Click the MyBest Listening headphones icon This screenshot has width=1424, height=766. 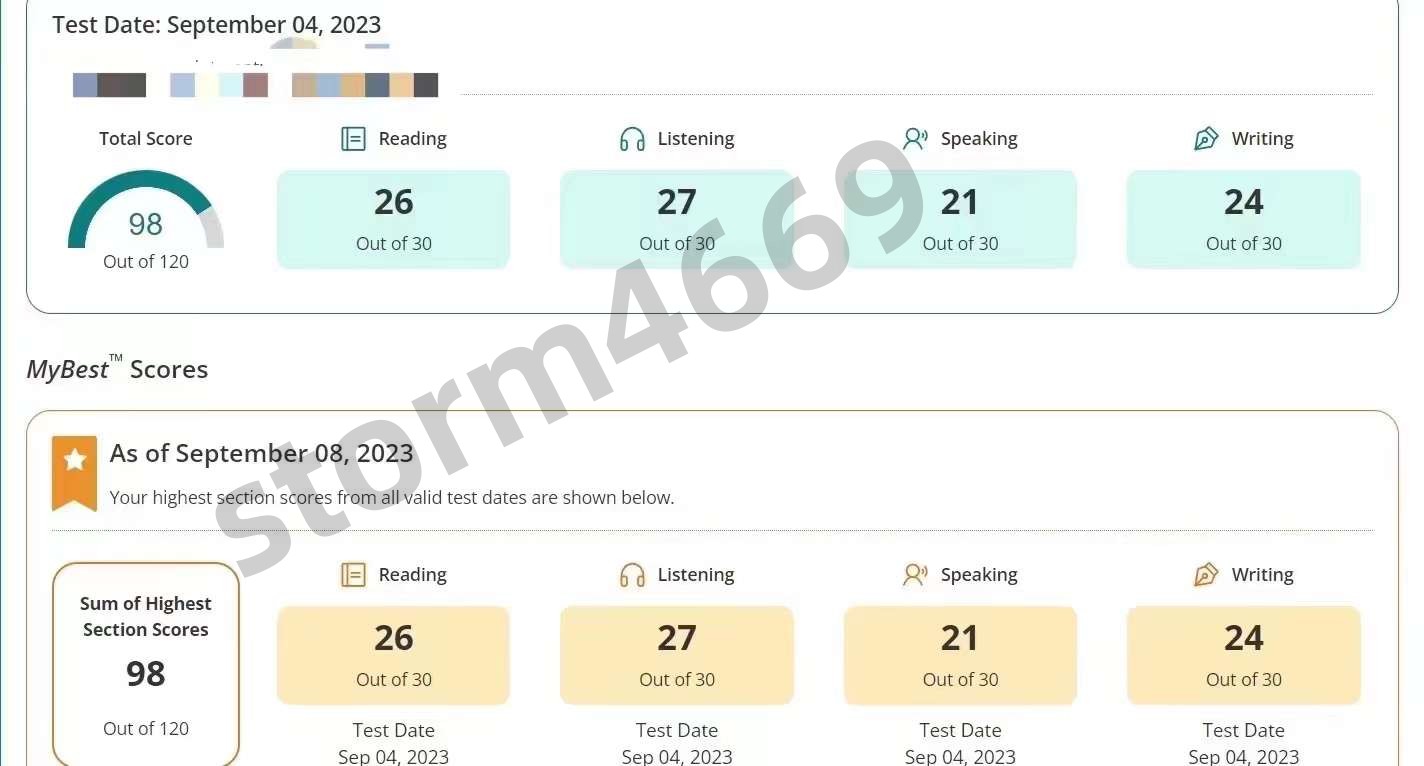pyautogui.click(x=632, y=575)
